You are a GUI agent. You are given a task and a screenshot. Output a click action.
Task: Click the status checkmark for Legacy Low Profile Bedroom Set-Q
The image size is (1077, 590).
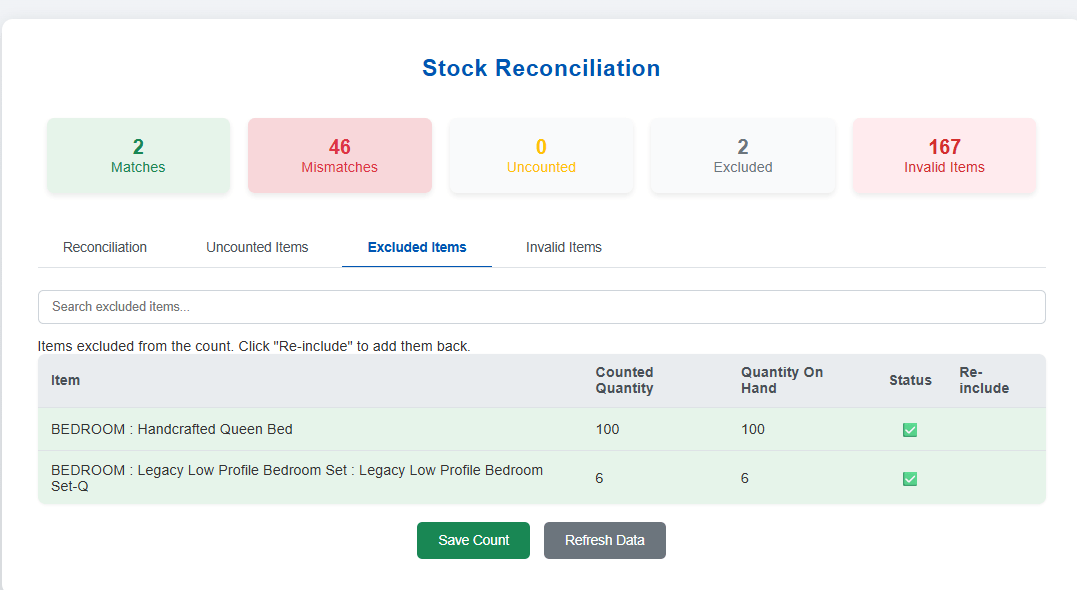point(910,479)
